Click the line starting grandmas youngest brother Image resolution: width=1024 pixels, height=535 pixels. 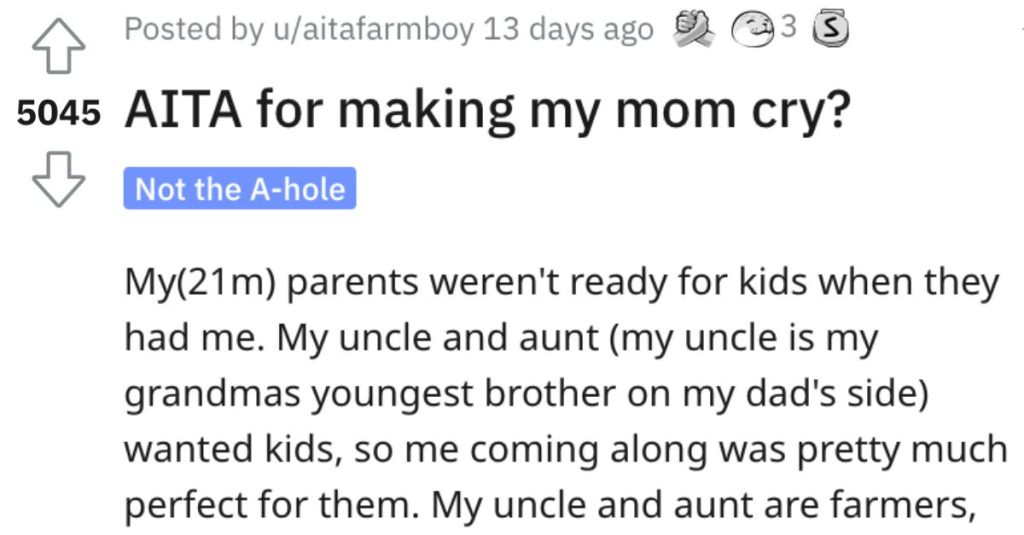[x=526, y=394]
